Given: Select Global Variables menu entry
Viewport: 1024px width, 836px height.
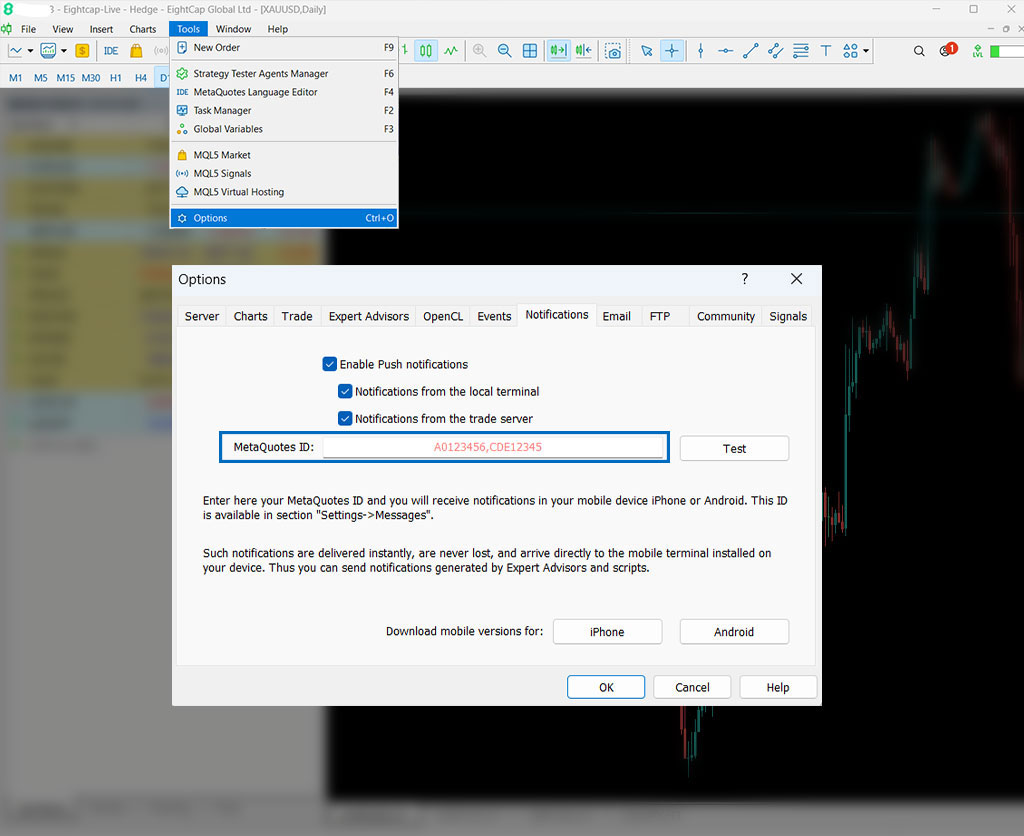Looking at the screenshot, I should 284,129.
